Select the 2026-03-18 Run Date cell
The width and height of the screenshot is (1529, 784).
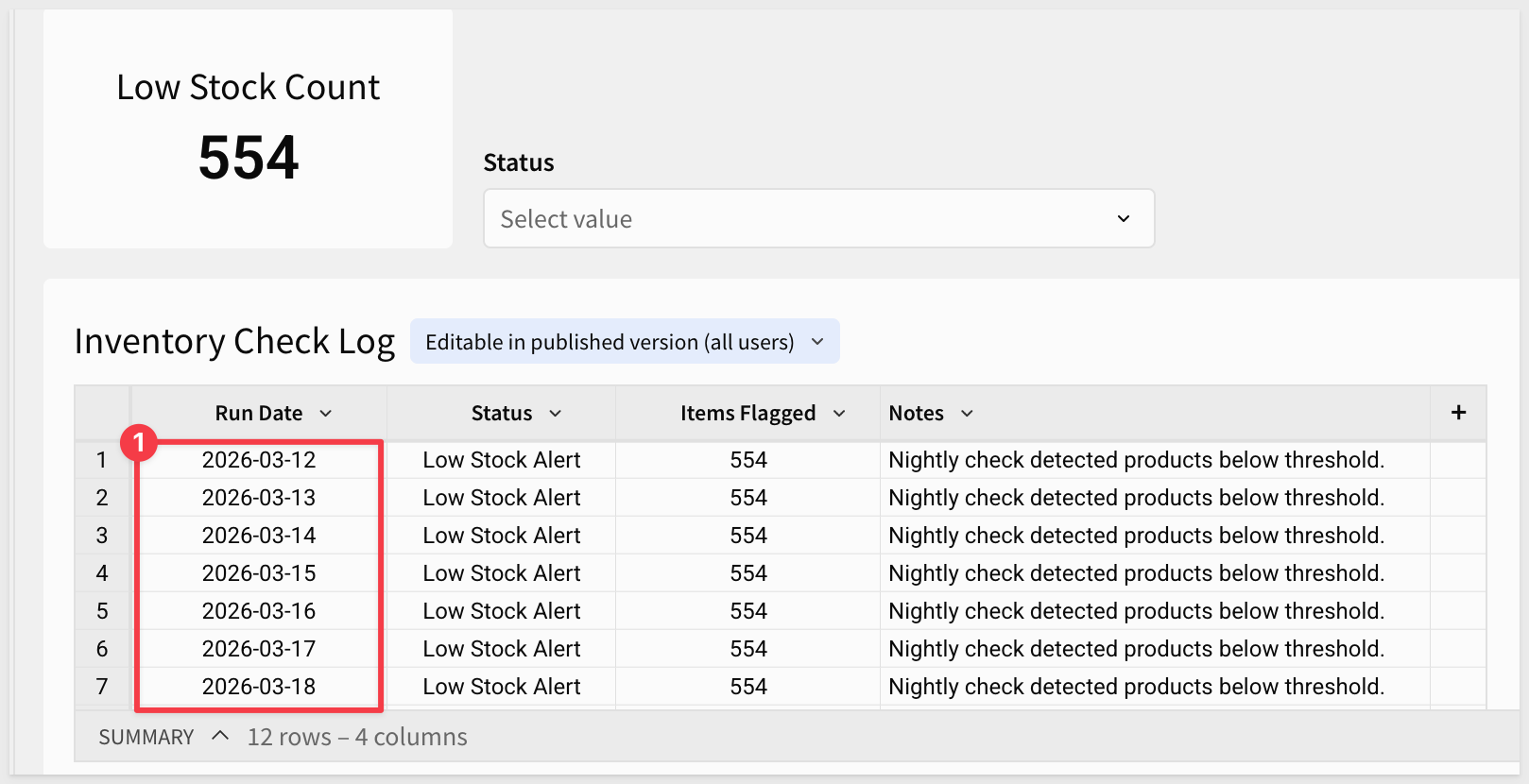click(x=259, y=687)
